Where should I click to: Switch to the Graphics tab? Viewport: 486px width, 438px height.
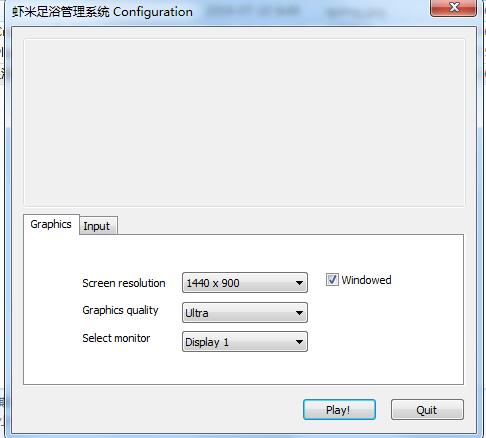51,224
